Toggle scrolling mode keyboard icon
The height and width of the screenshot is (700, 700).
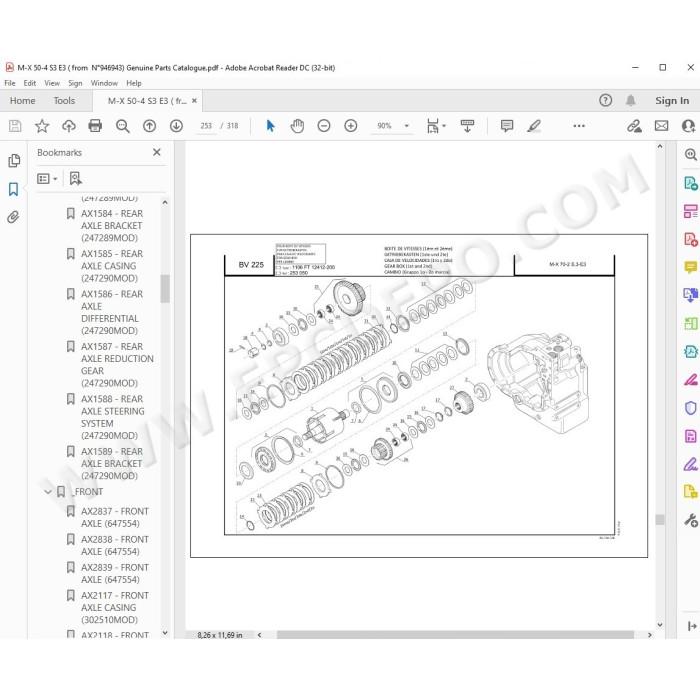pyautogui.click(x=467, y=126)
